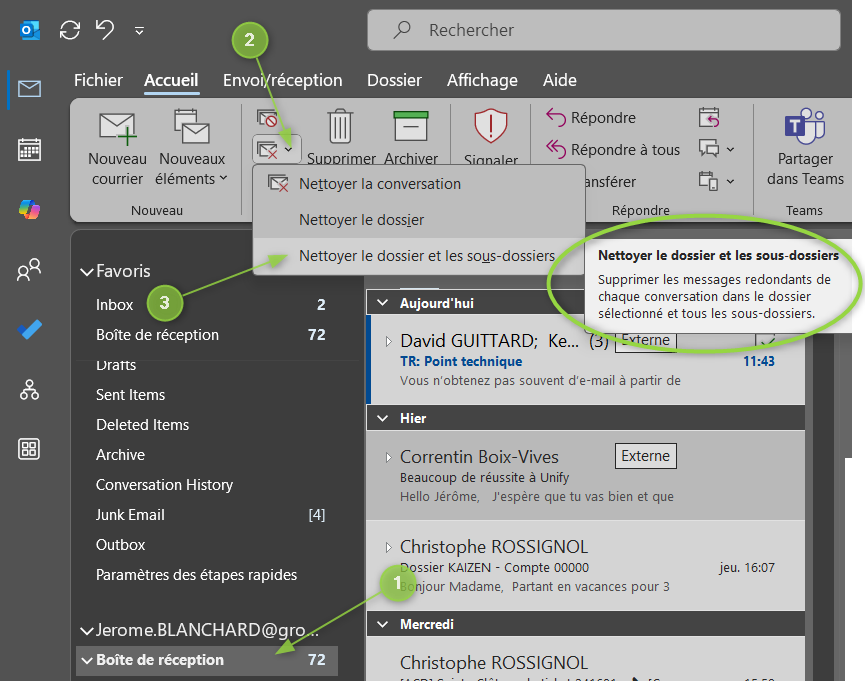Click the Supprimer trash can icon
This screenshot has width=865, height=681.
341,128
